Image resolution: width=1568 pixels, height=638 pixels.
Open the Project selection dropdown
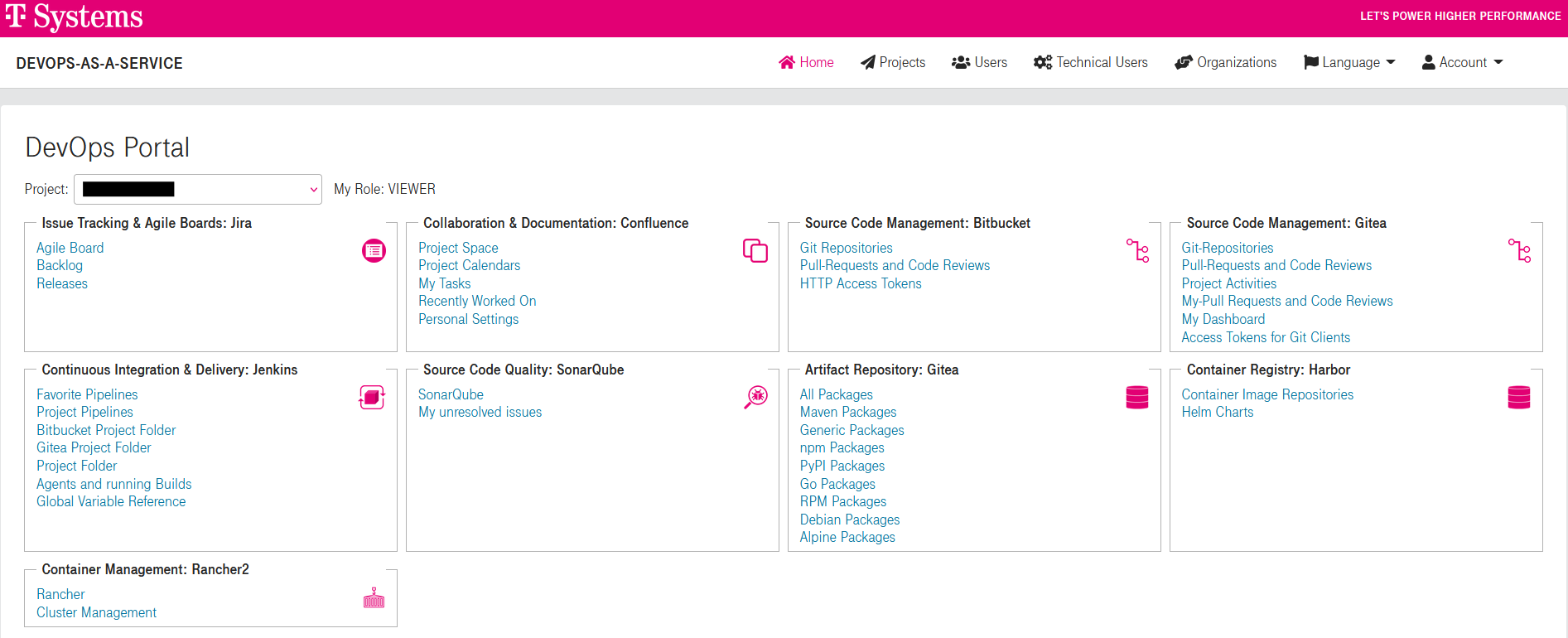(198, 189)
